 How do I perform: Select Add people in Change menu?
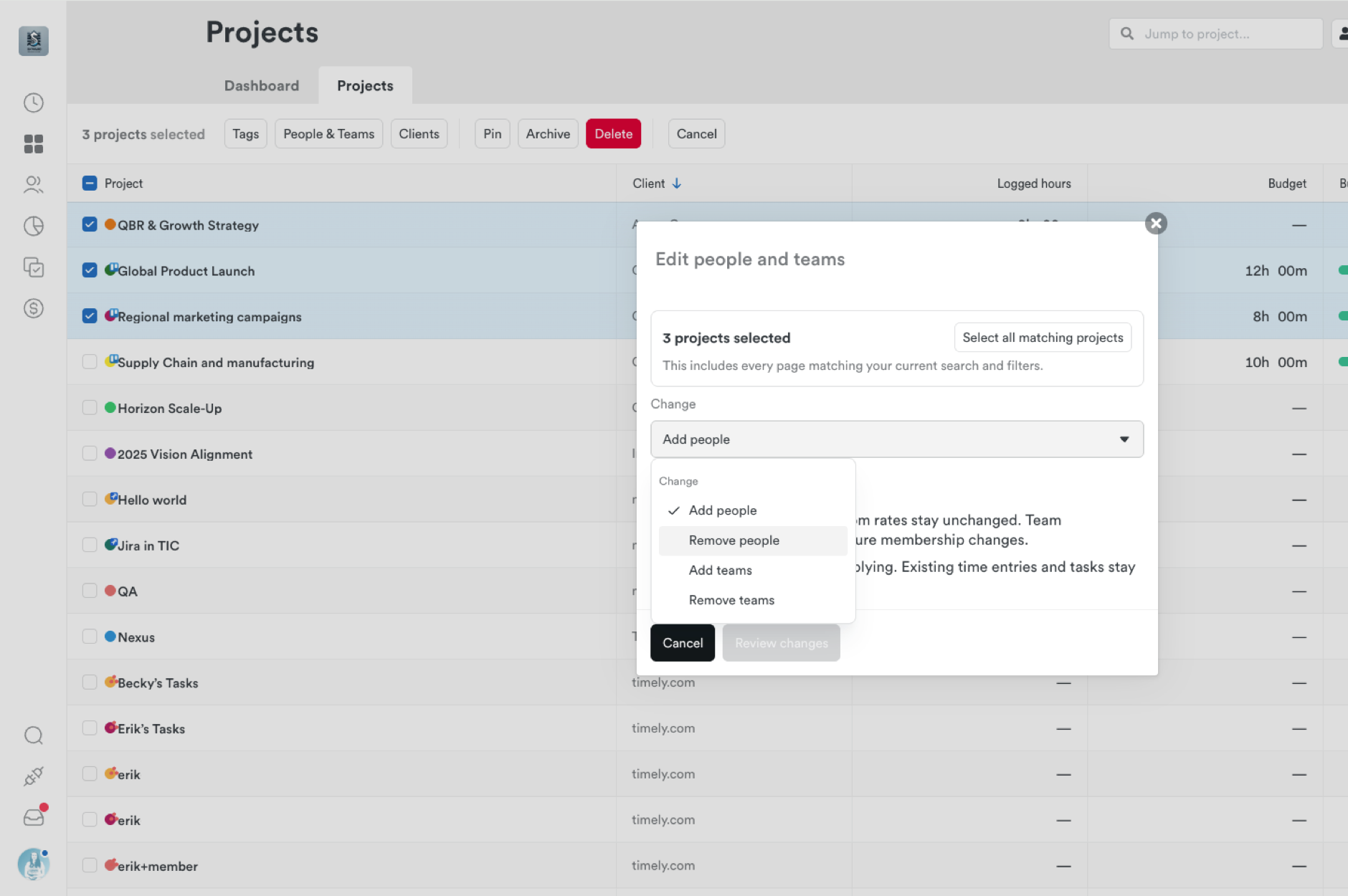coord(753,510)
